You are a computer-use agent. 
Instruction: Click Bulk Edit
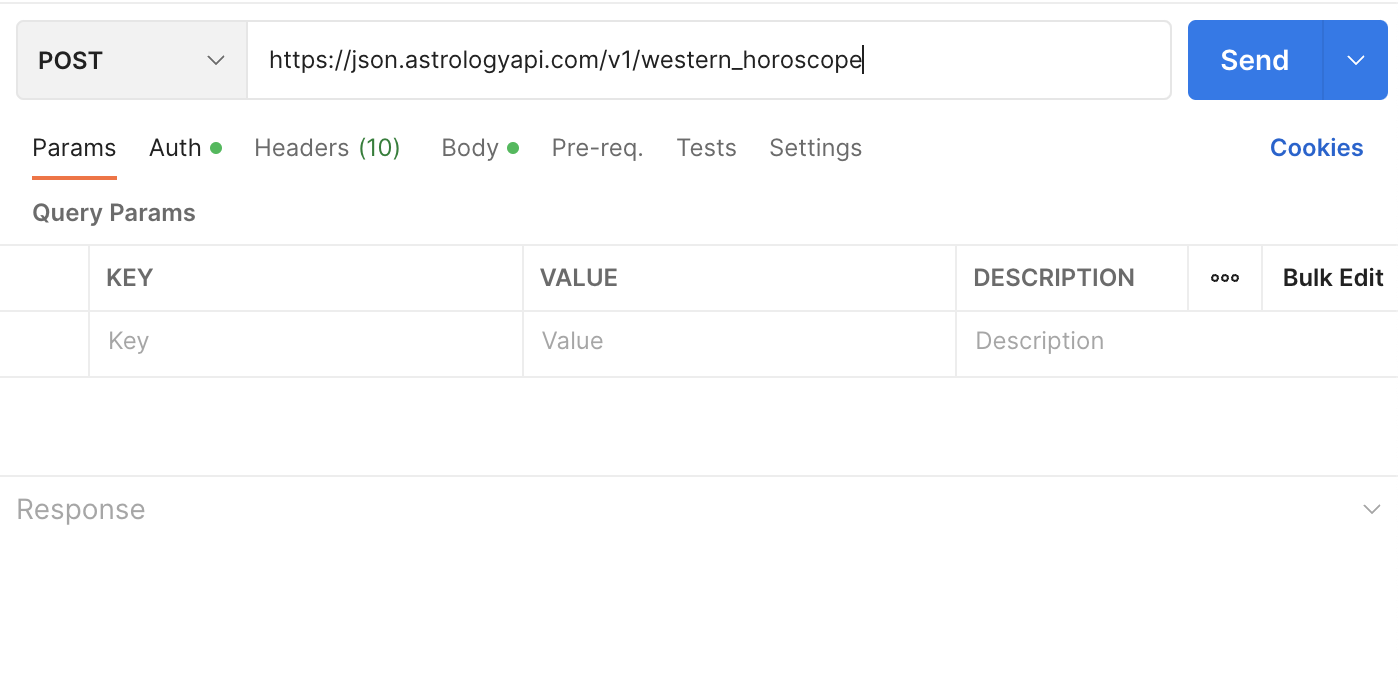[1332, 278]
